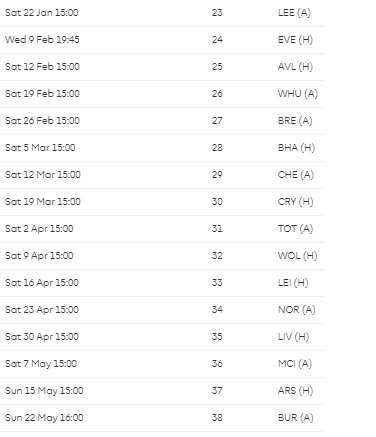
Task: Click the BUR (A) final fixture
Action: [x=296, y=418]
